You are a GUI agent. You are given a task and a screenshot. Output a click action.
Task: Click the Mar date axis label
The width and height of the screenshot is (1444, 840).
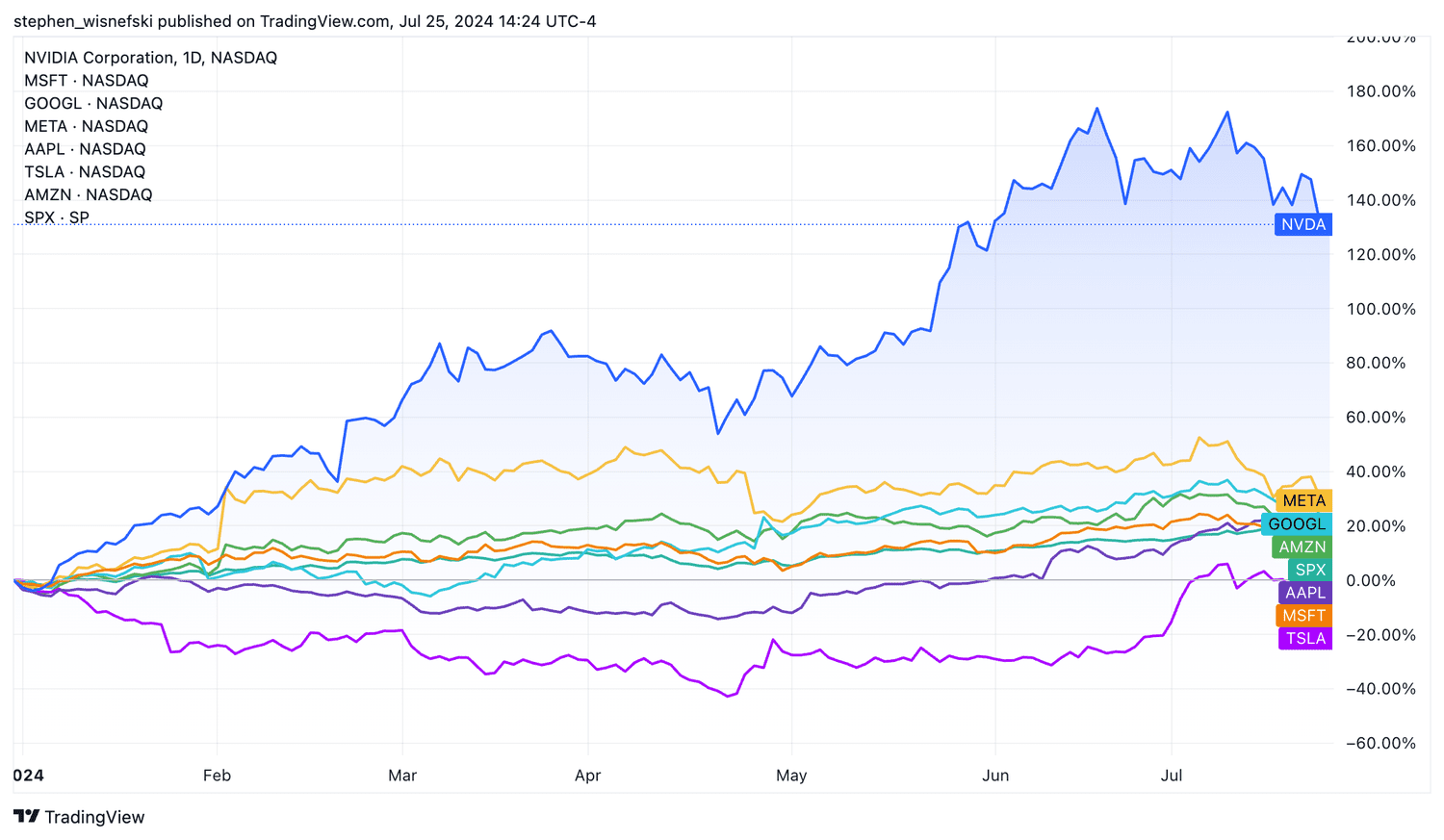coord(401,776)
